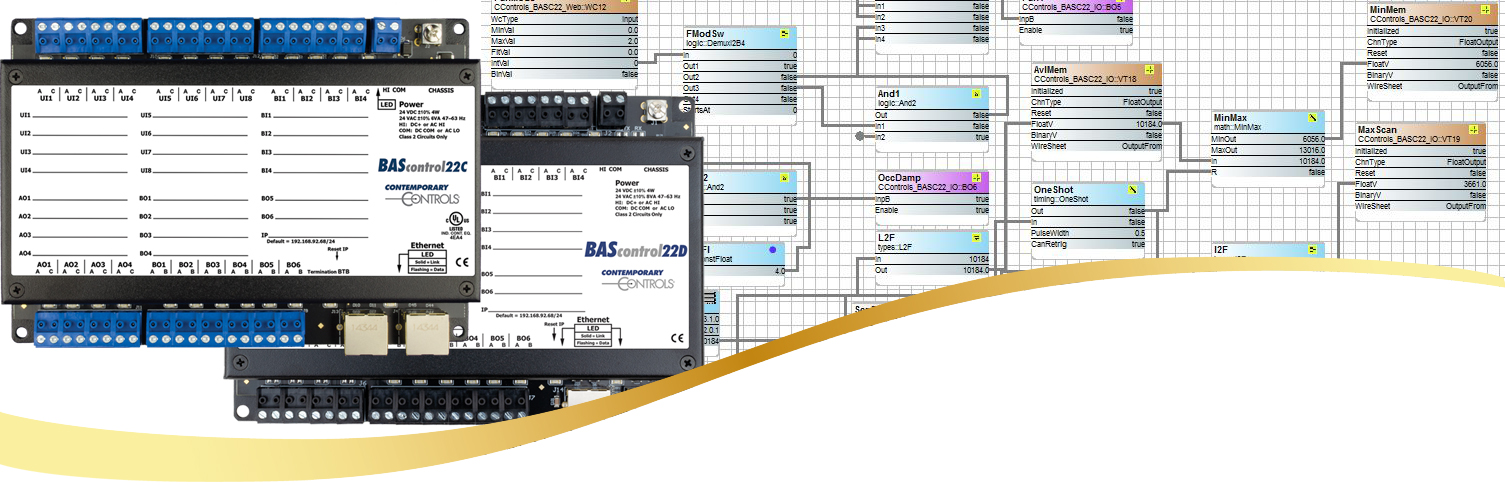Click the MinMem block's yellow icon
Image resolution: width=1505 pixels, height=485 pixels.
(x=1485, y=11)
